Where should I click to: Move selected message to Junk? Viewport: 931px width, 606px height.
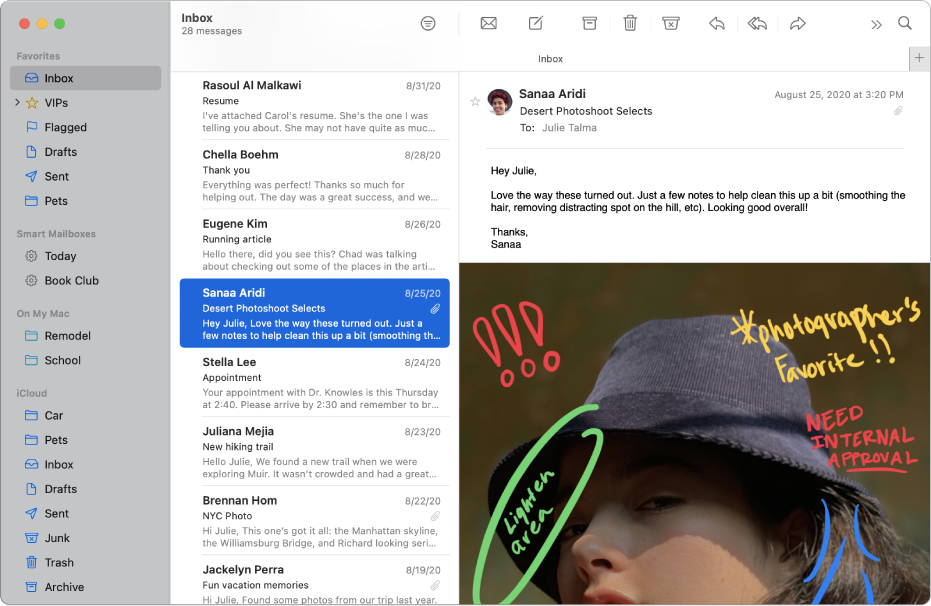click(670, 24)
